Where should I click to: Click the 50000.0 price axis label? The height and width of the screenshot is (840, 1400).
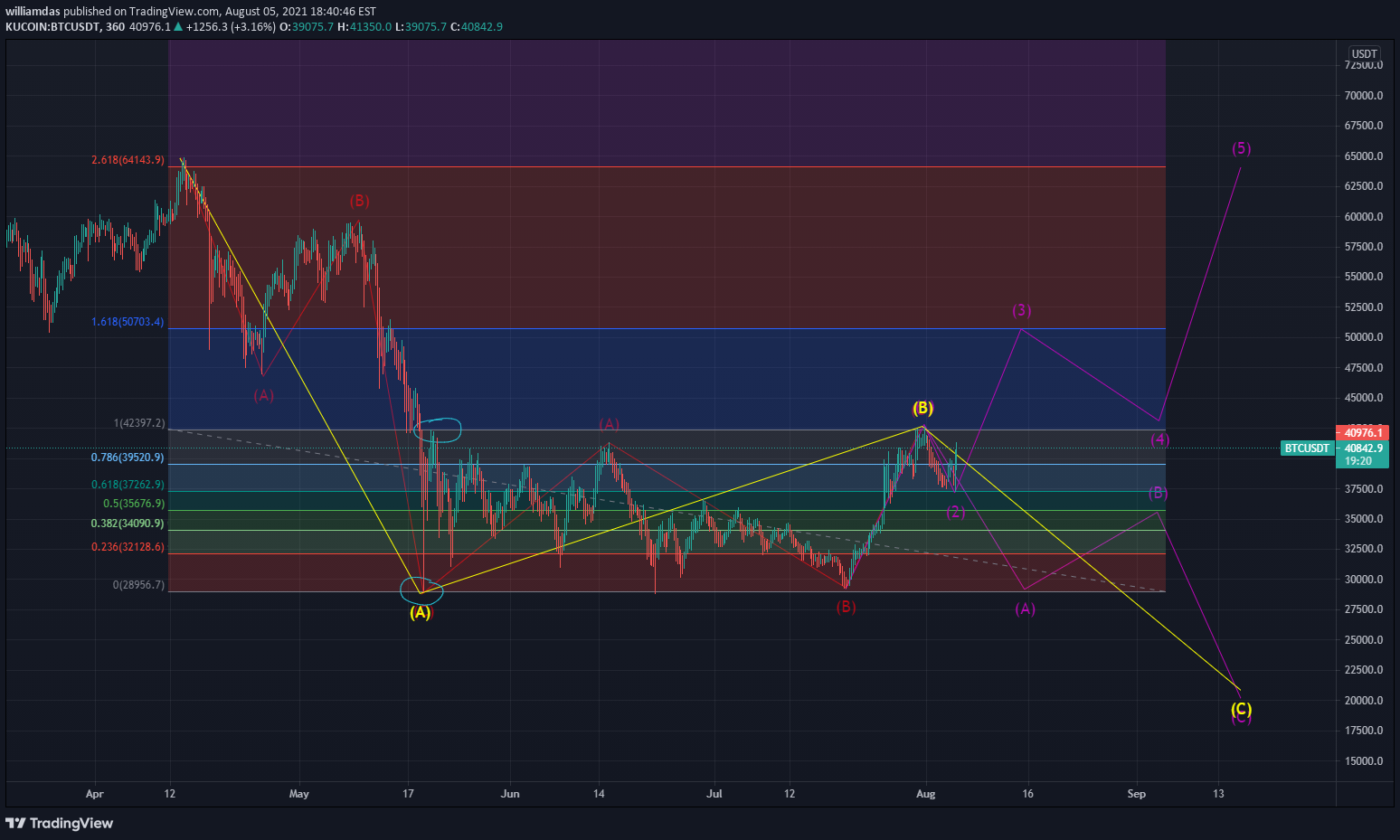pyautogui.click(x=1364, y=337)
